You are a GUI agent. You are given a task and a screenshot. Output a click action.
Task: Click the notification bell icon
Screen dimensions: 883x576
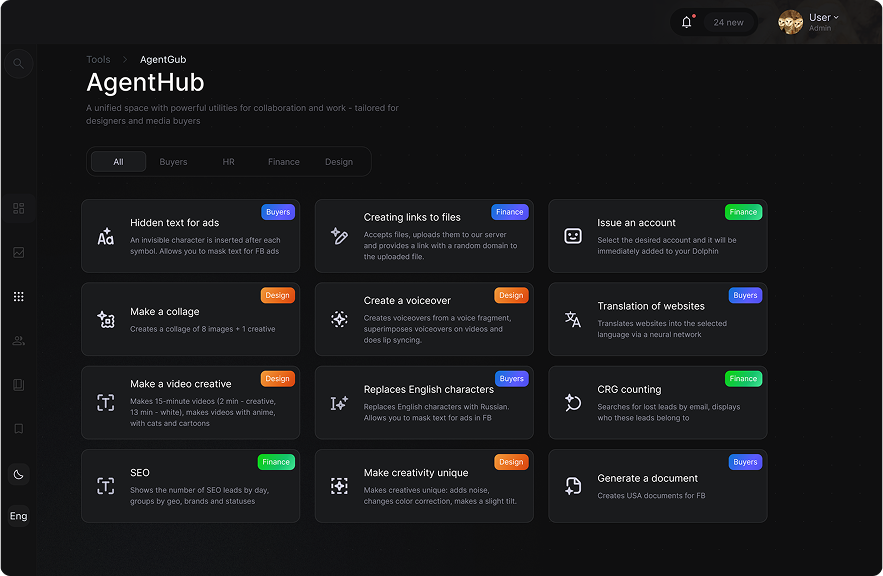[686, 21]
